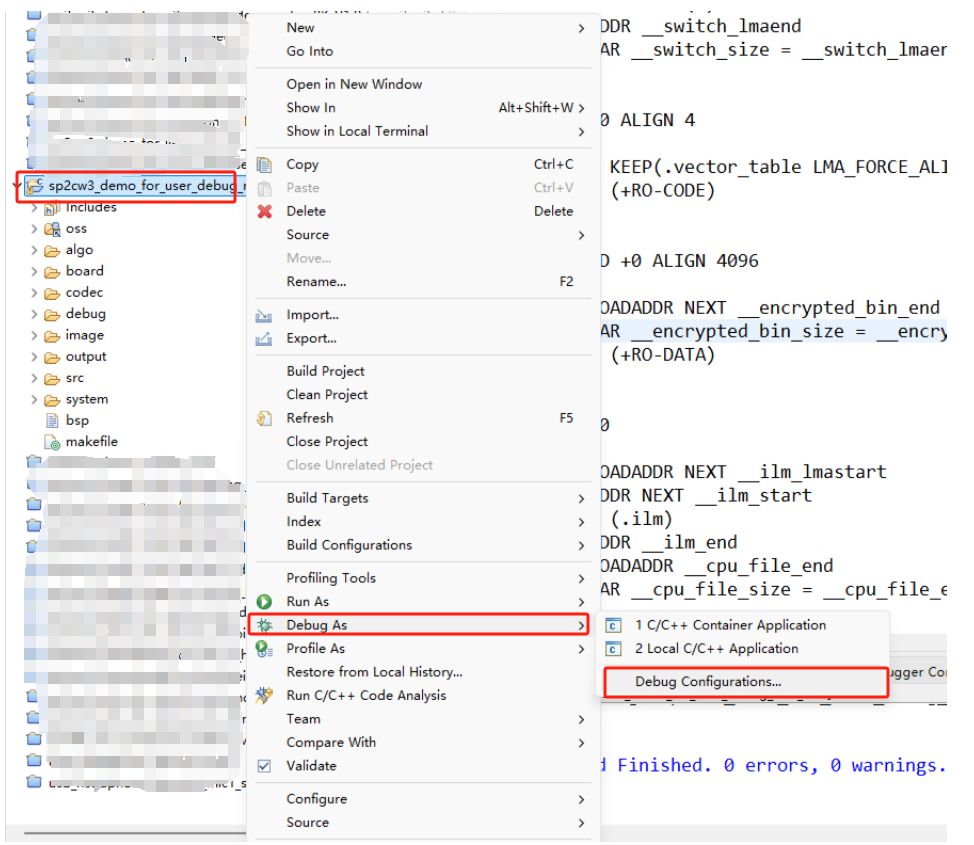Click the red Delete X icon
The width and height of the screenshot is (974, 845).
click(x=265, y=212)
